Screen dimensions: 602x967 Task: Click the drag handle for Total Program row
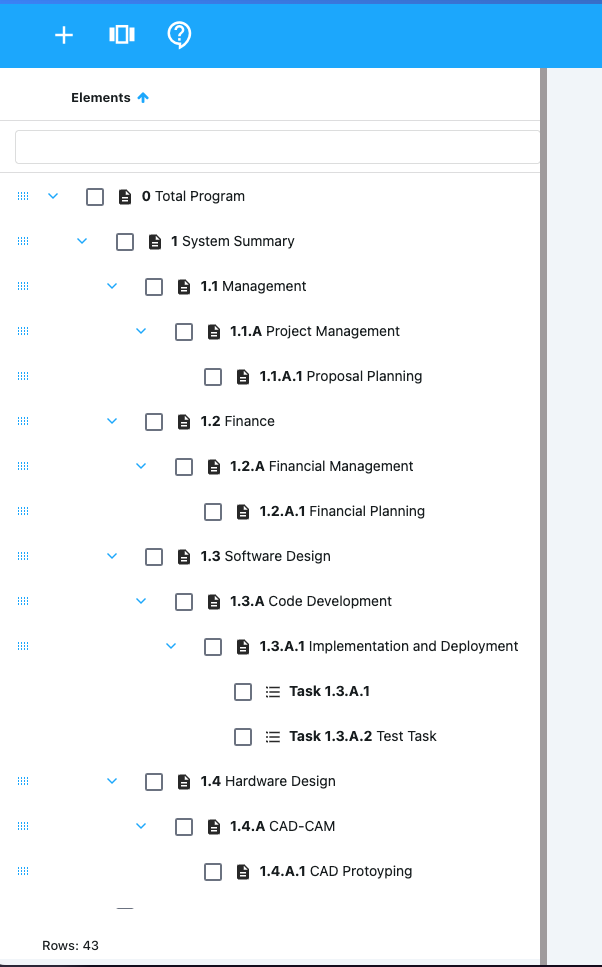[23, 197]
